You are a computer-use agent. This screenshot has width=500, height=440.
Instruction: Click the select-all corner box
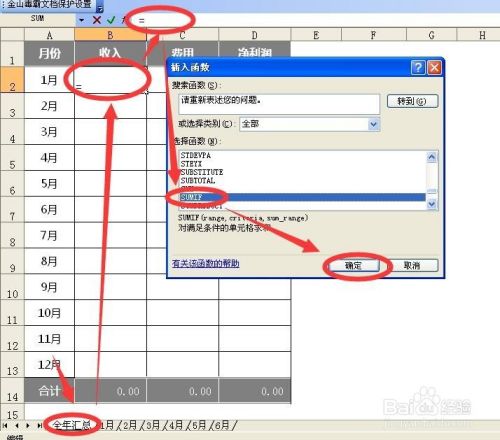coord(12,35)
